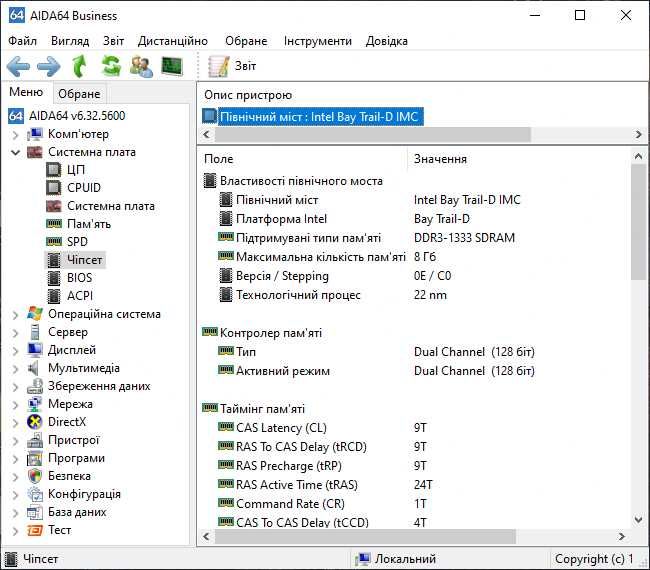The image size is (650, 570).
Task: Open the Файл menu
Action: click(22, 41)
